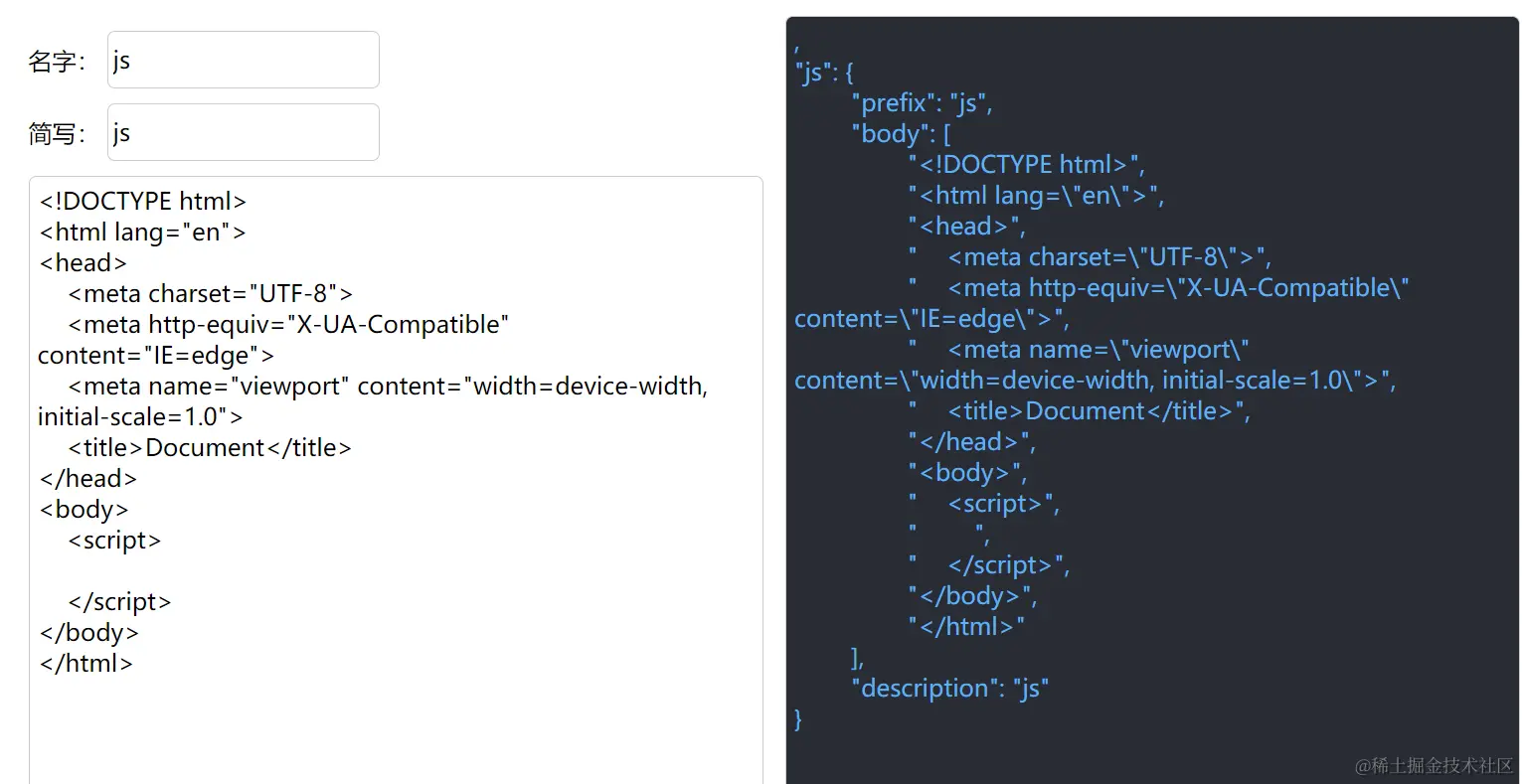Click the opening <script> line in textarea

tap(114, 541)
